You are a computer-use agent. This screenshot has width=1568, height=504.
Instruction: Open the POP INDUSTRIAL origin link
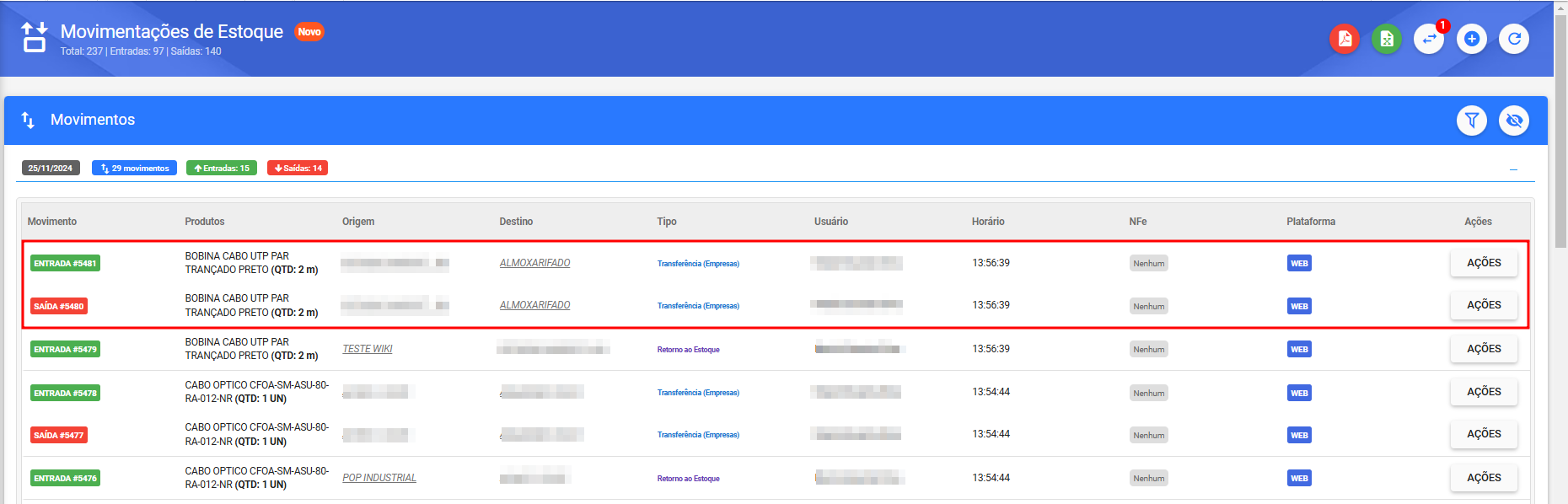(379, 478)
